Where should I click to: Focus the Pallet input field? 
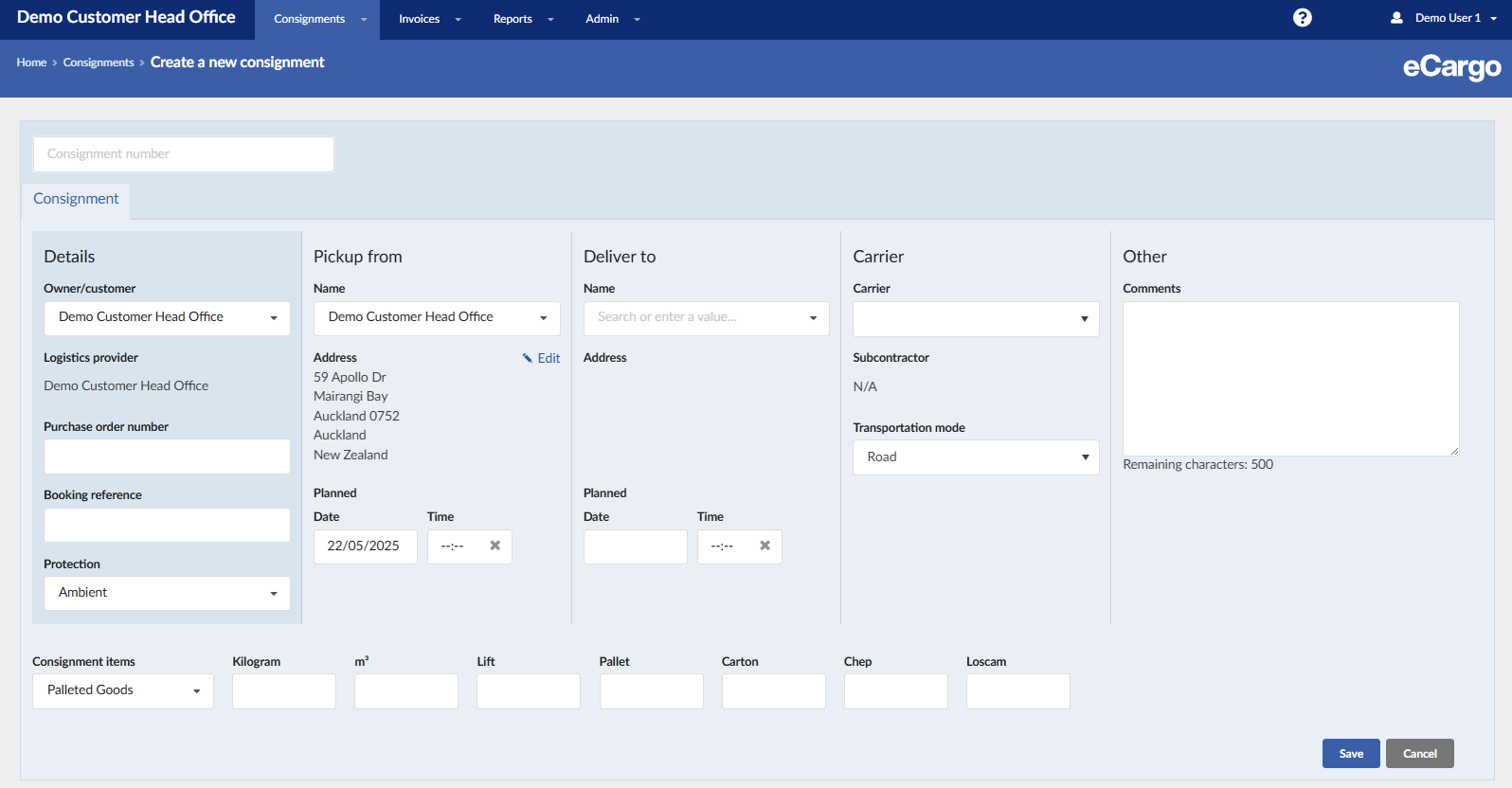tap(652, 691)
